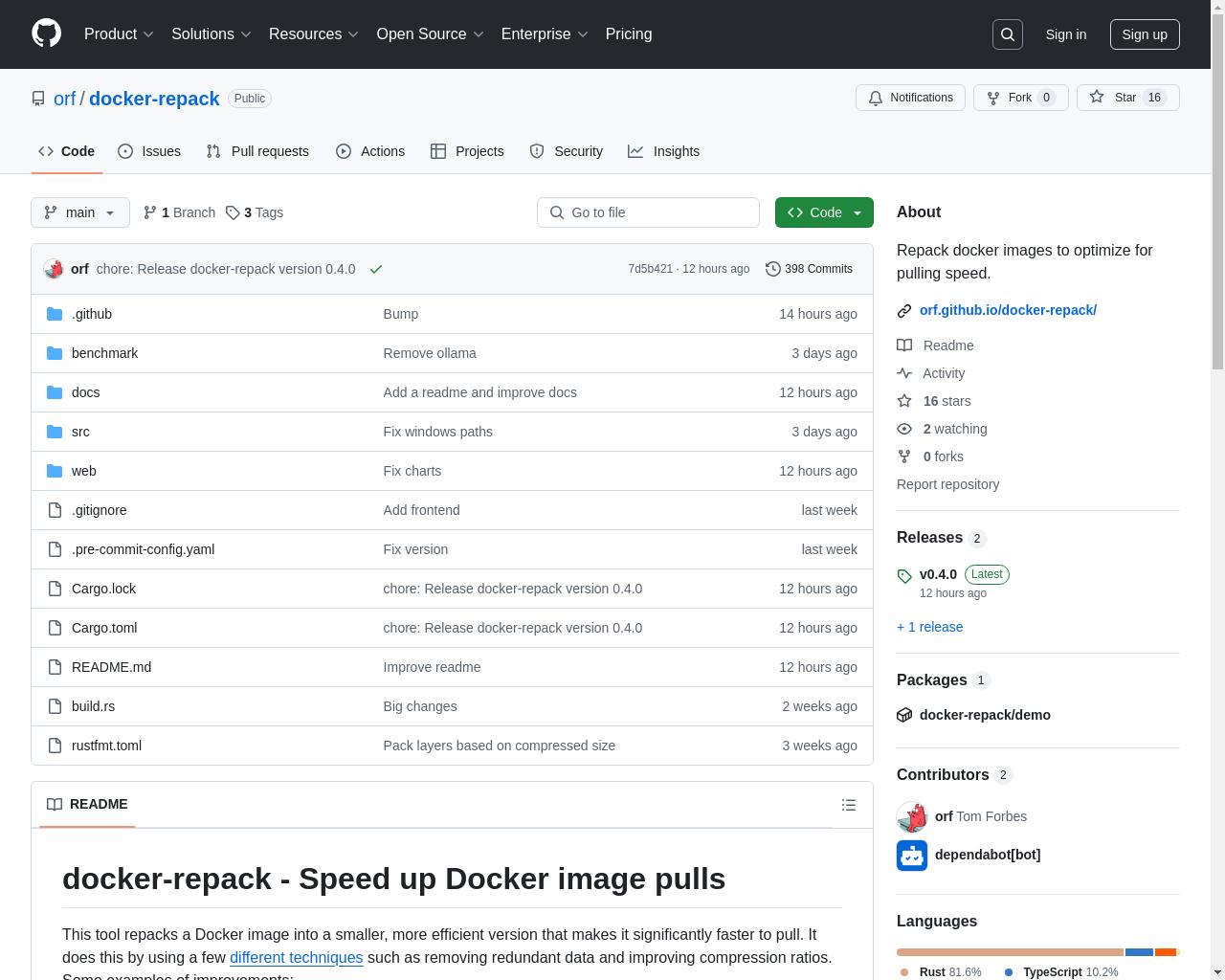This screenshot has height=980, width=1225.
Task: Switch to the Security tab
Action: click(567, 151)
